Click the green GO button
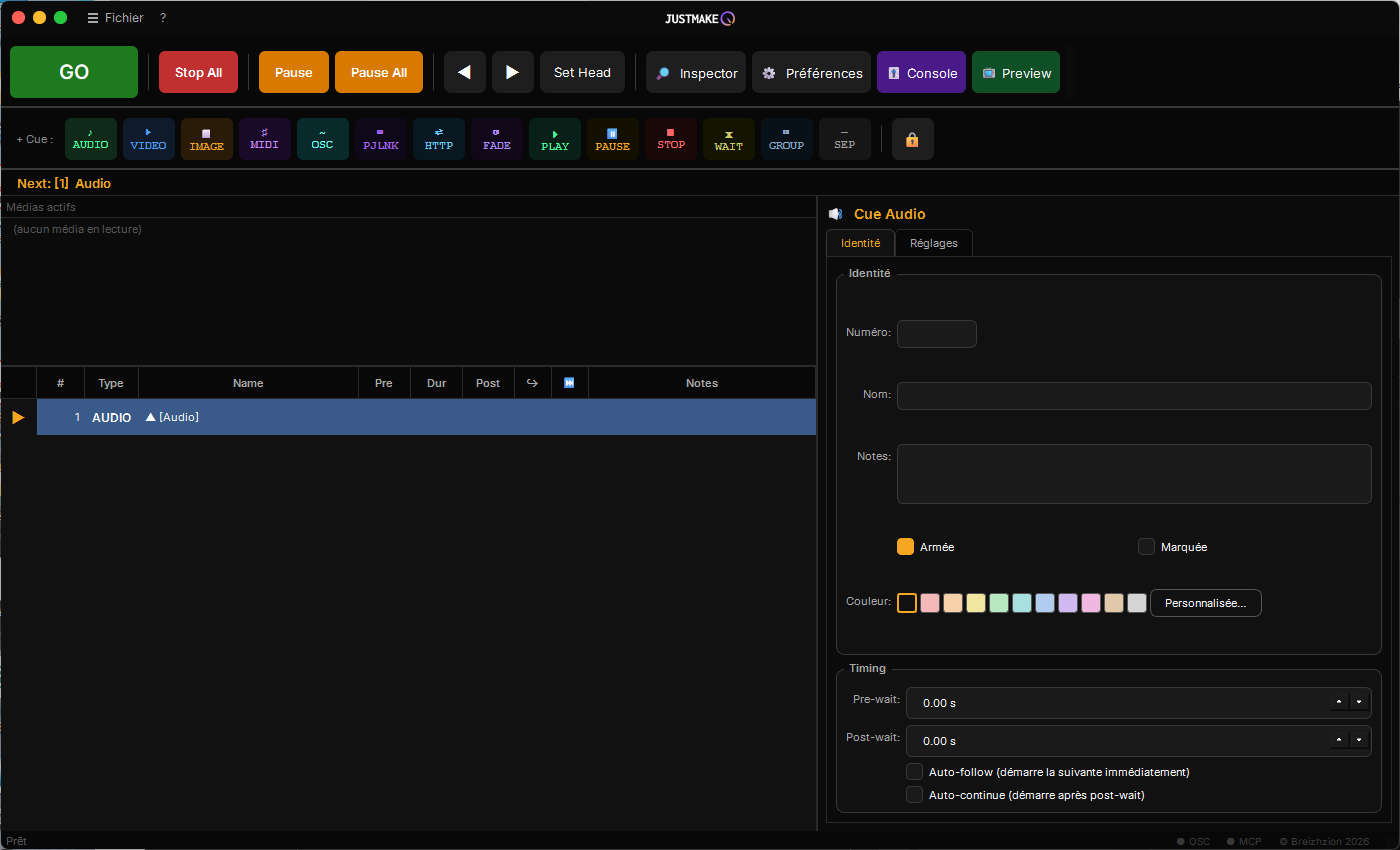Image resolution: width=1400 pixels, height=850 pixels. (74, 72)
